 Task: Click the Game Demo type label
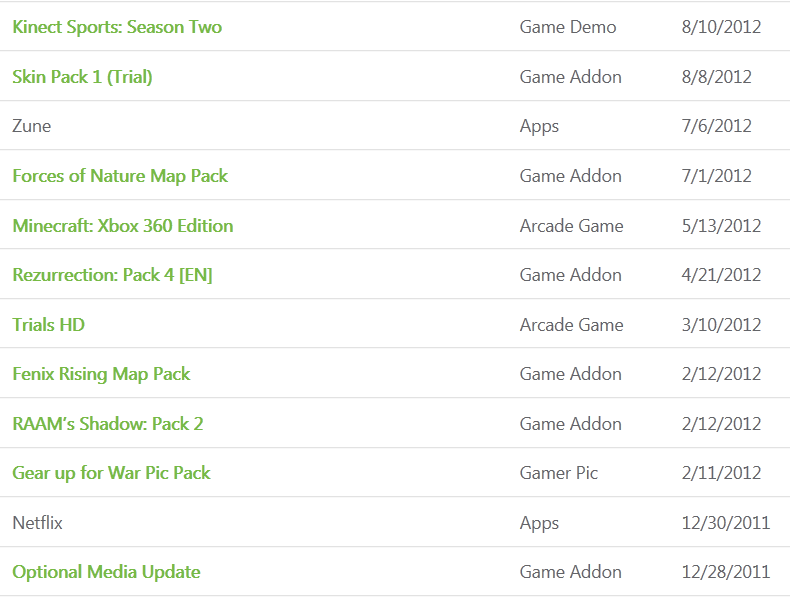point(567,27)
